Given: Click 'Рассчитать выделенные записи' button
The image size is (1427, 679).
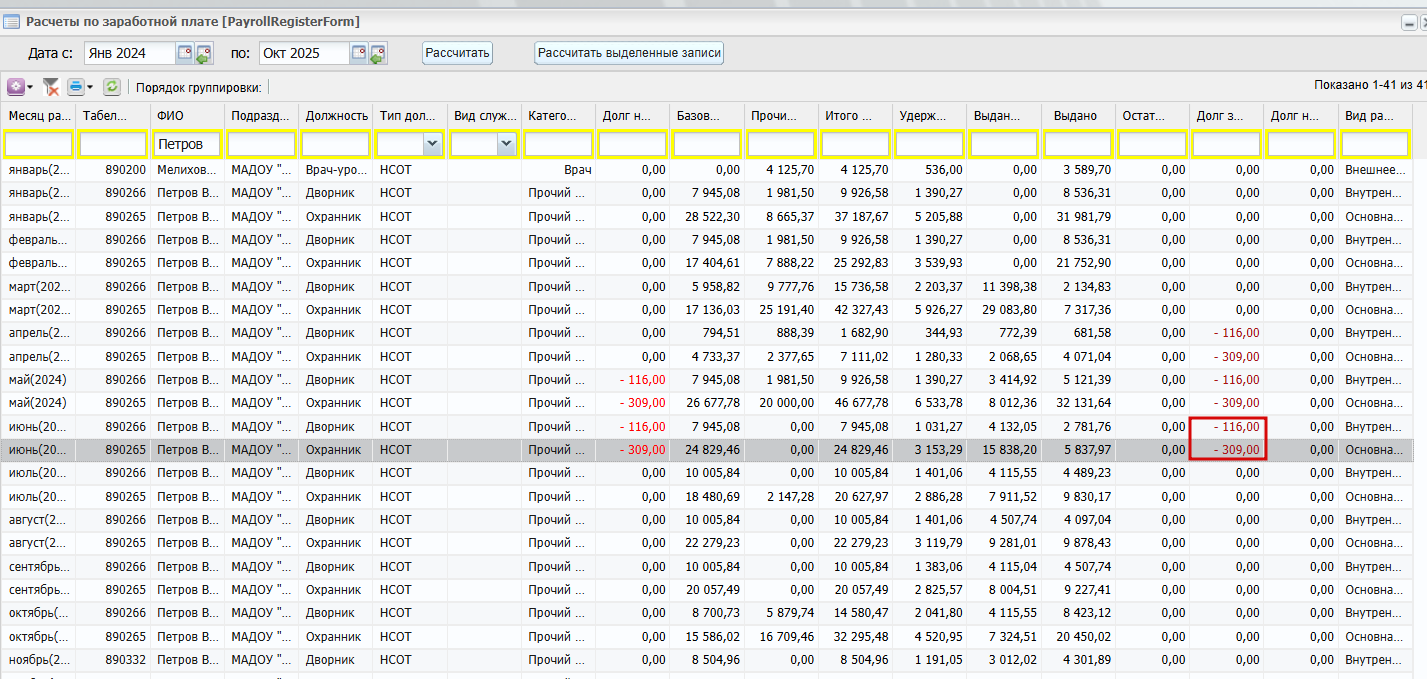Looking at the screenshot, I should [629, 53].
